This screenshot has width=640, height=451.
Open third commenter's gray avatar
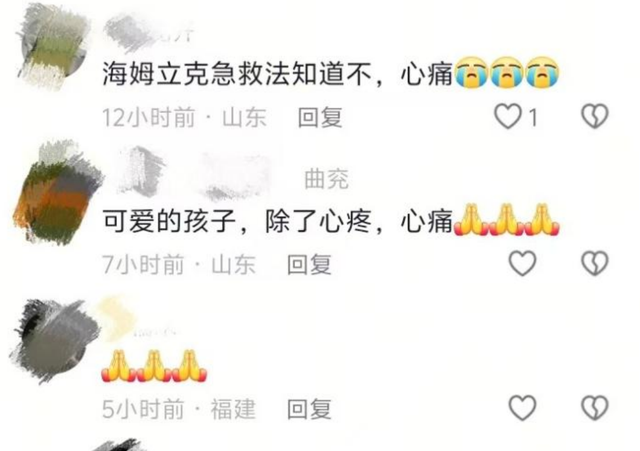(55, 341)
